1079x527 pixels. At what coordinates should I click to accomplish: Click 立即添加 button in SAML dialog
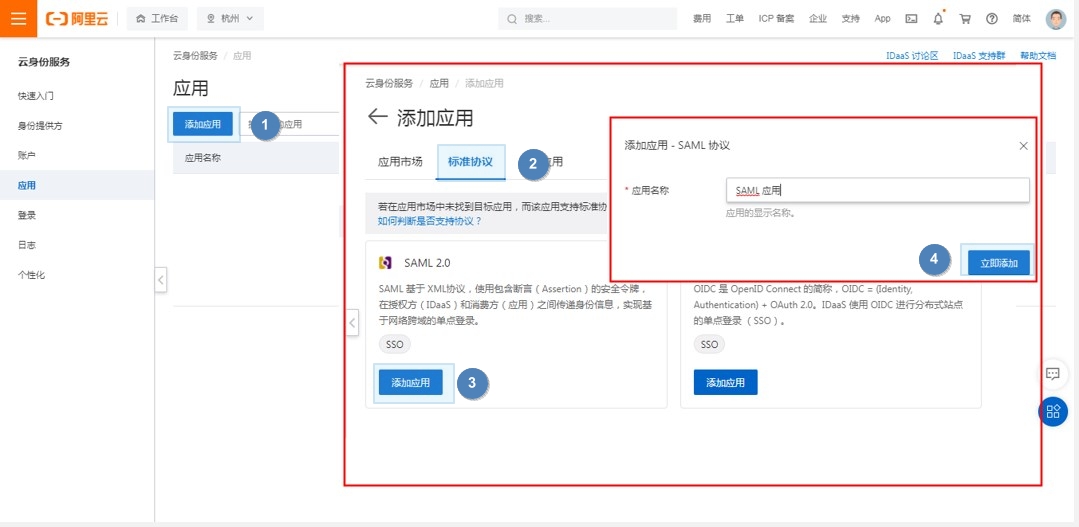coord(998,263)
